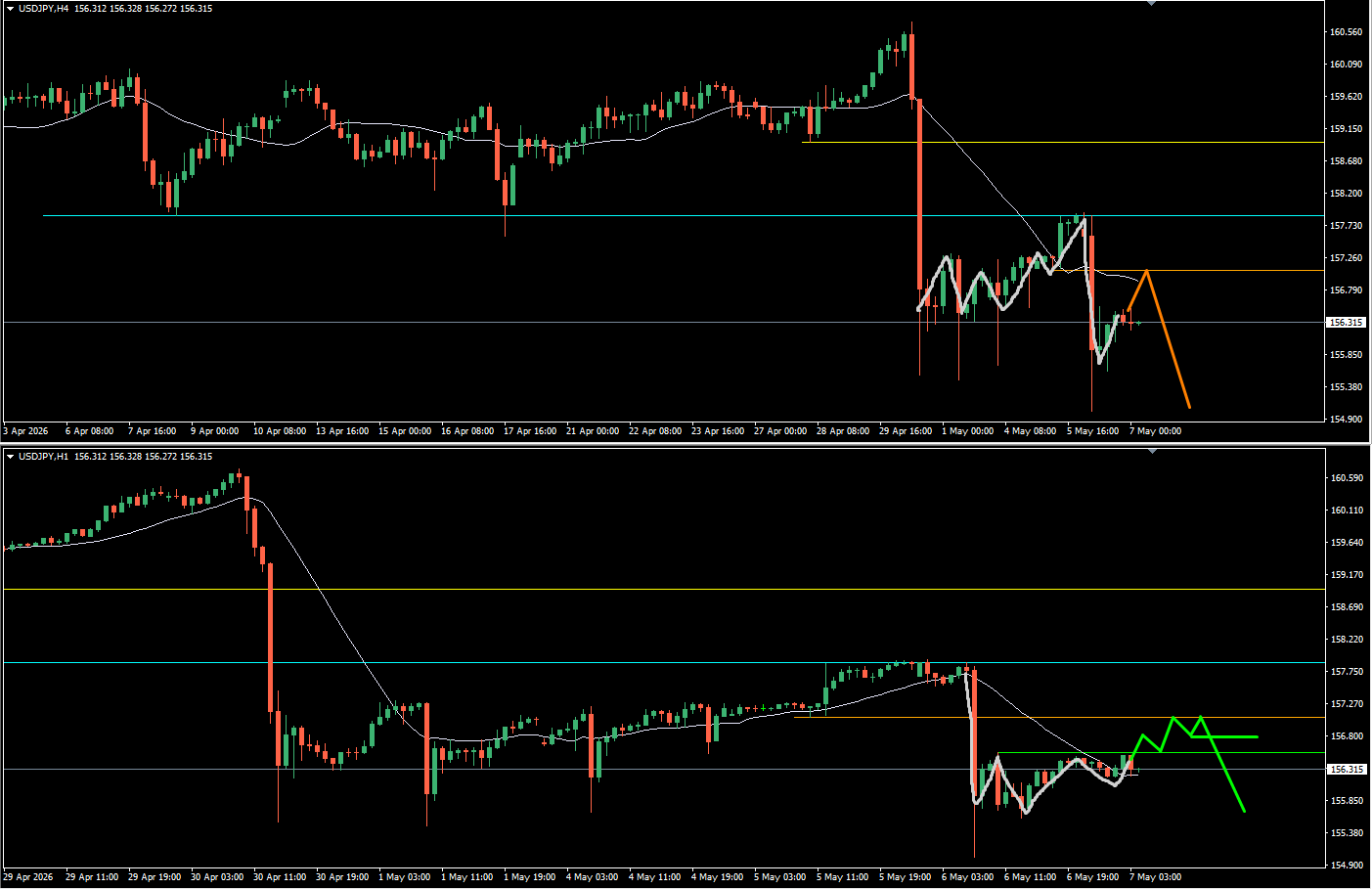The image size is (1372, 889).
Task: Click the USDJPY,H4 chart title text
Action: [x=43, y=9]
